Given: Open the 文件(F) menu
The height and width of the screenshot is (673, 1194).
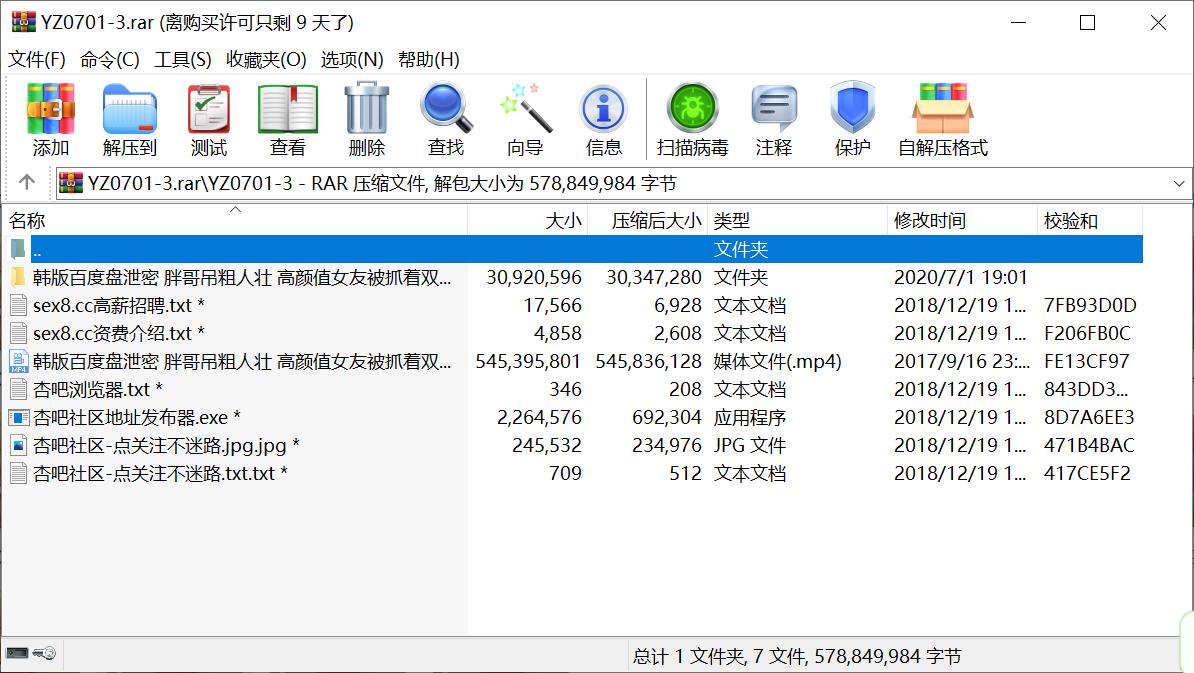Looking at the screenshot, I should (x=37, y=60).
